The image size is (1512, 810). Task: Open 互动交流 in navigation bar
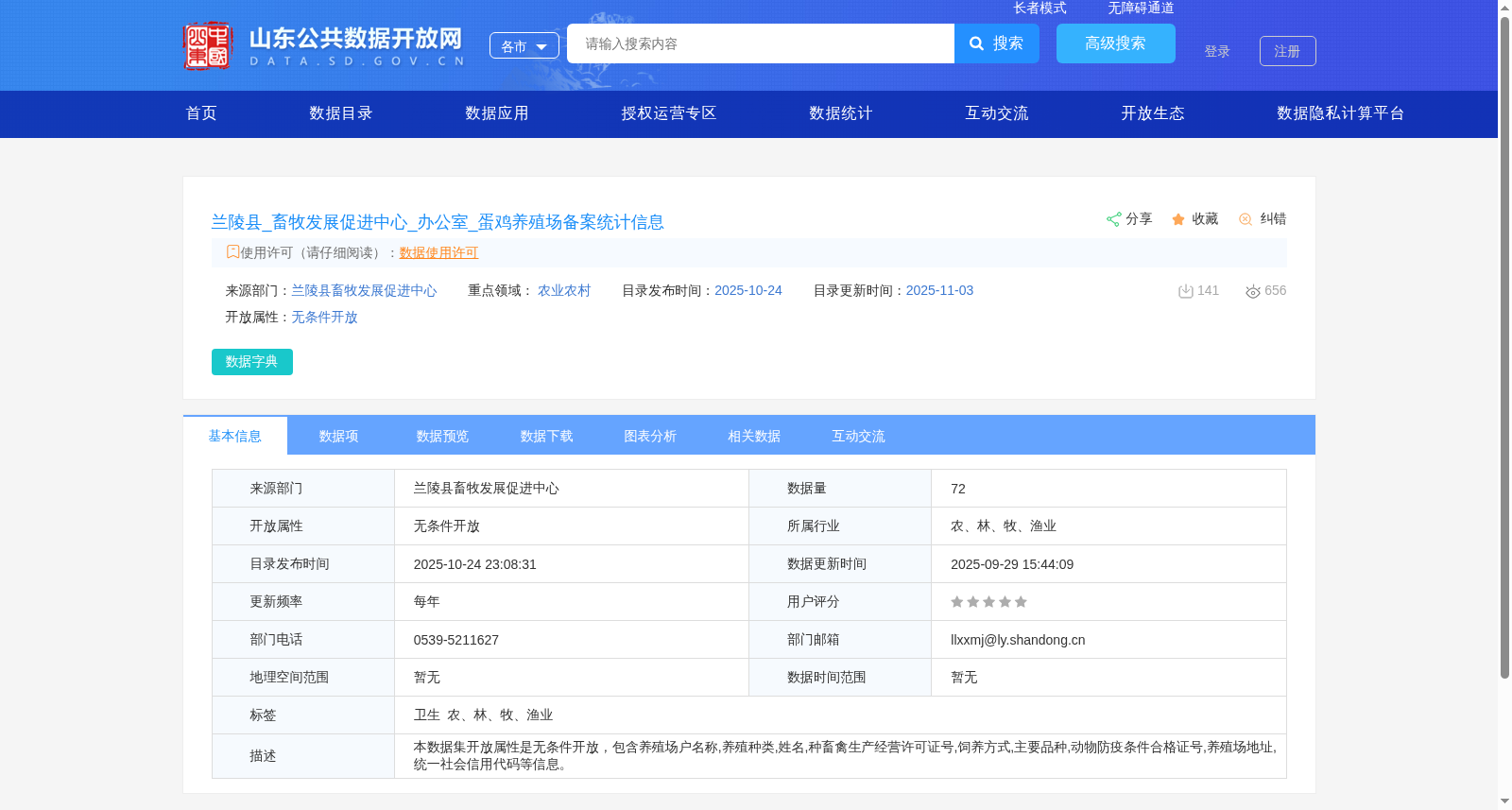997,113
